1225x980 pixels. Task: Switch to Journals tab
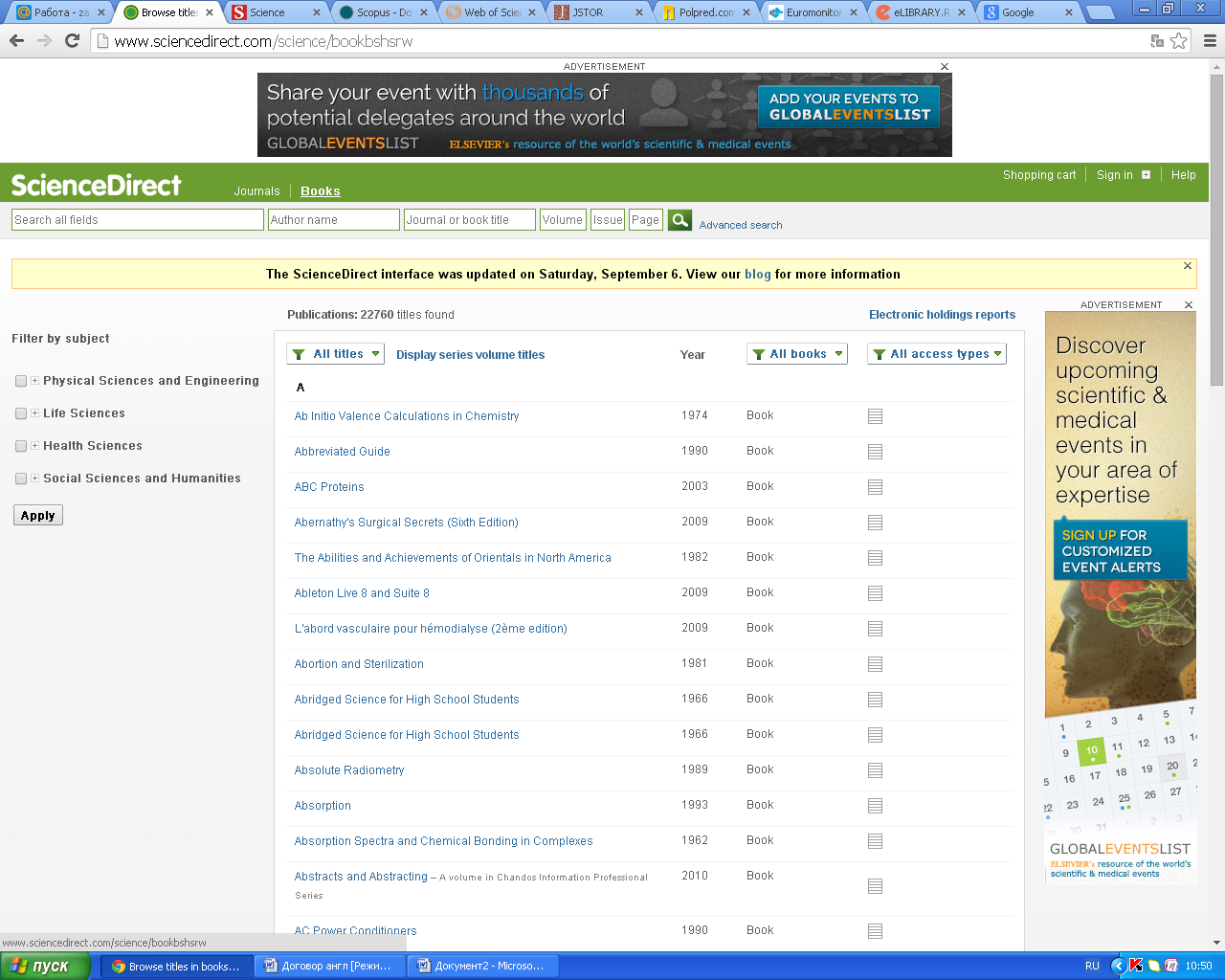tap(256, 191)
